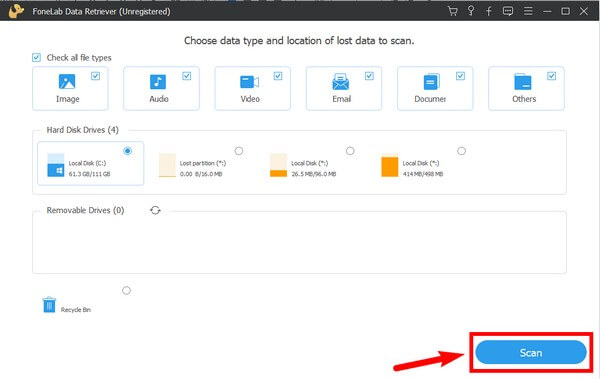Refresh the Removable Drives list

155,210
